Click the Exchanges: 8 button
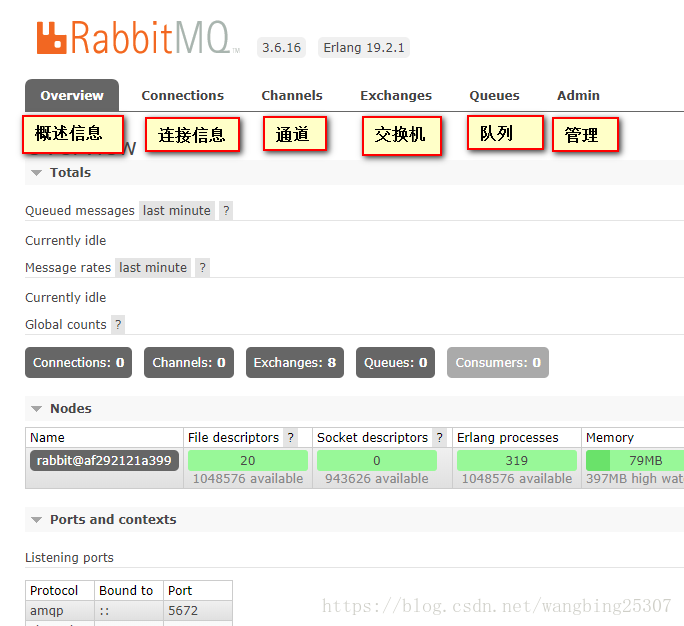 tap(295, 363)
